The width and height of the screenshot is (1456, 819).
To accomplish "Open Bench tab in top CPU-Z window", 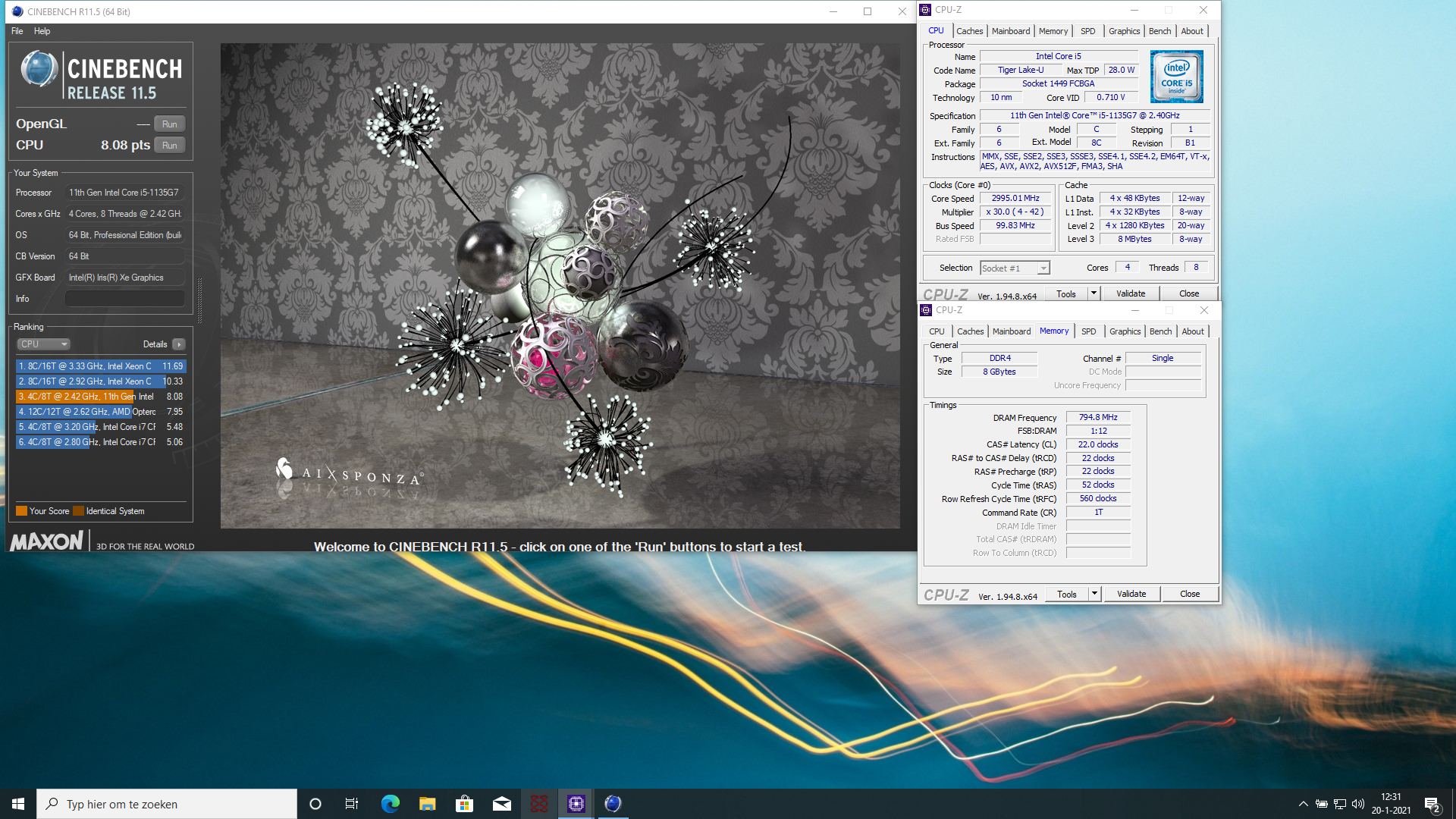I will point(1159,31).
